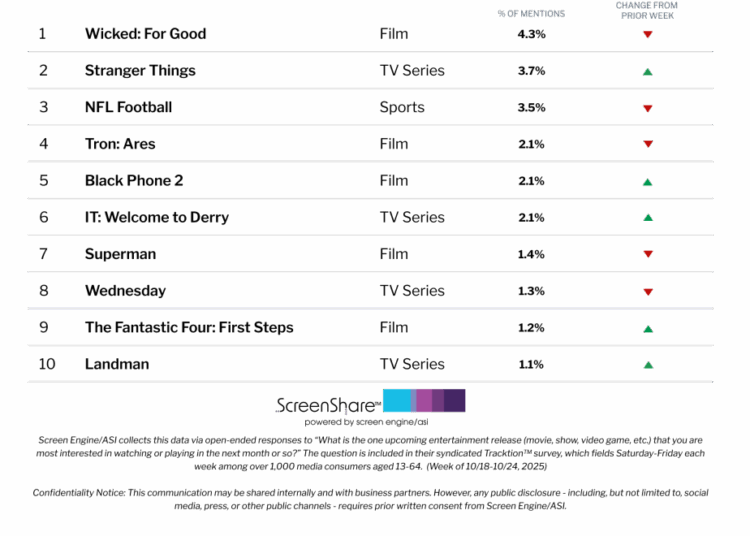The height and width of the screenshot is (536, 750).
Task: Click the green up arrow for Stranger Things
Action: [x=648, y=72]
